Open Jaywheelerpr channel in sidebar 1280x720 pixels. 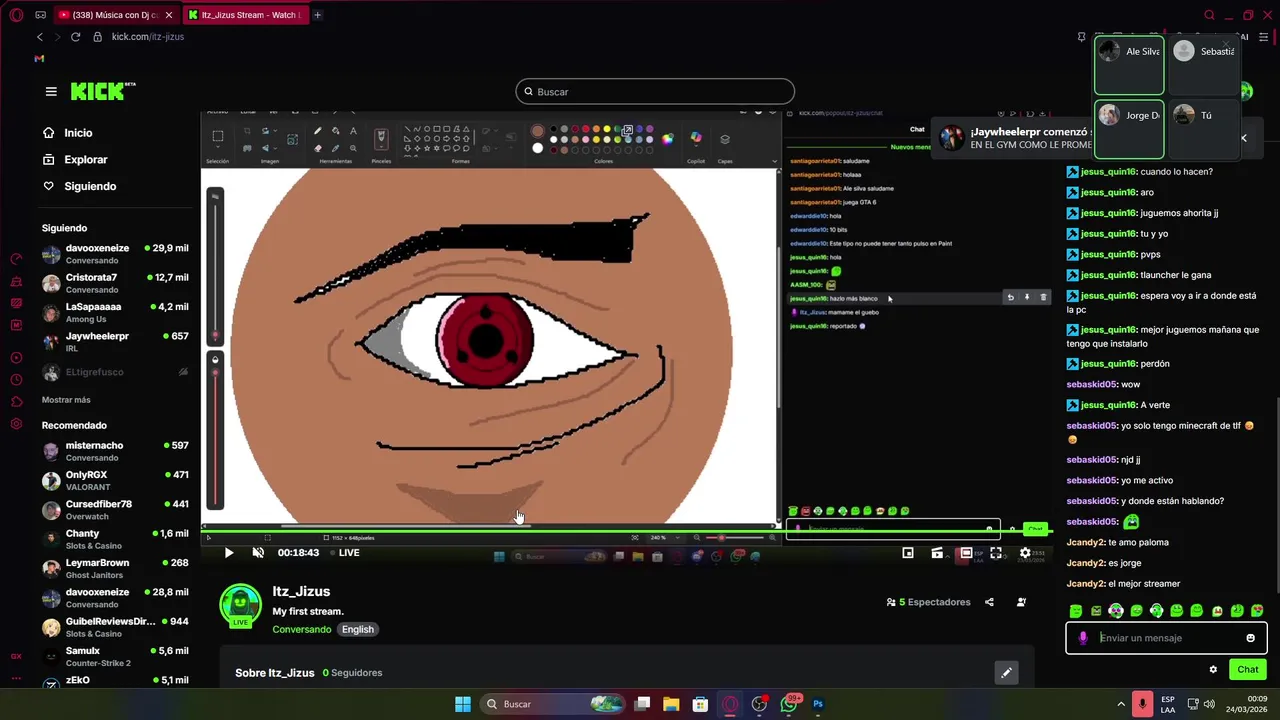[115, 342]
